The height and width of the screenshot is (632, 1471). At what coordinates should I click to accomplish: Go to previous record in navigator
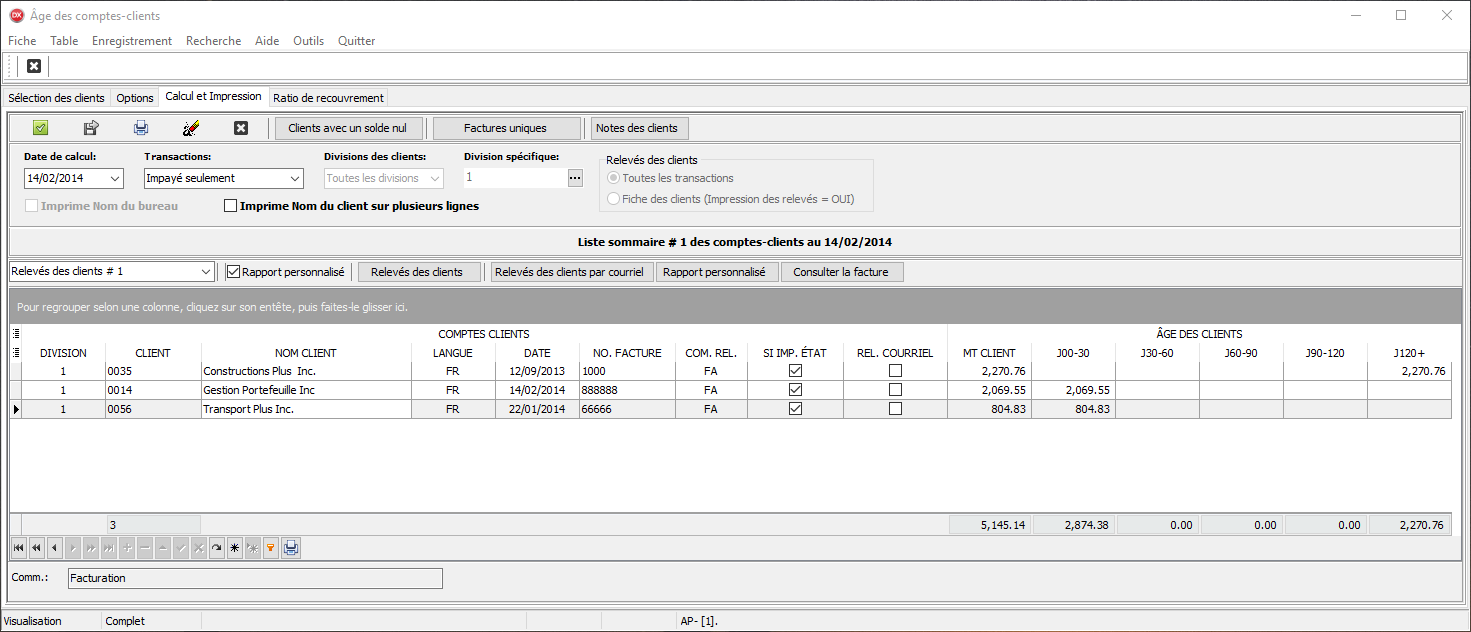[x=55, y=548]
